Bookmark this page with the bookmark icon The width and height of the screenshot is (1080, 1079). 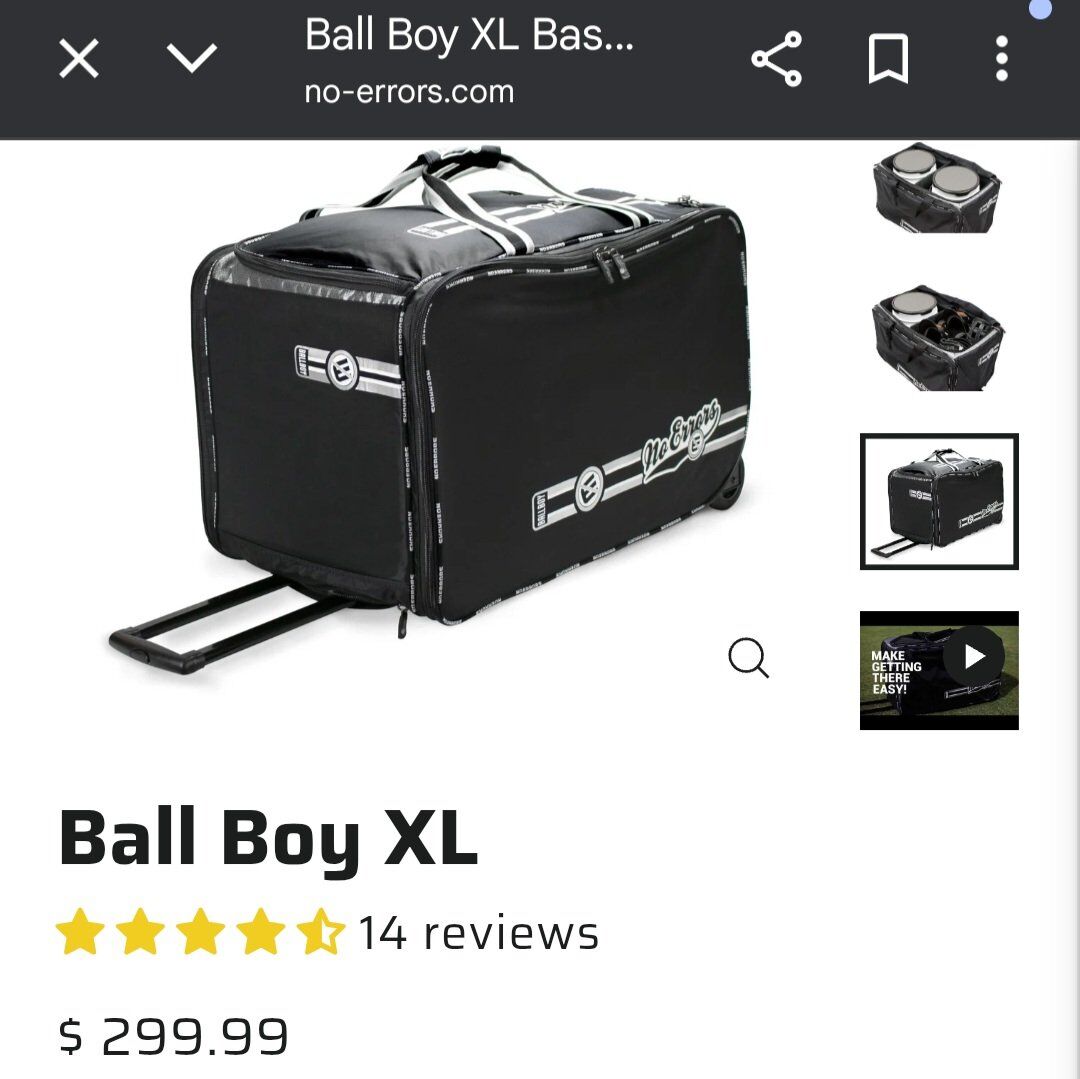(x=888, y=59)
